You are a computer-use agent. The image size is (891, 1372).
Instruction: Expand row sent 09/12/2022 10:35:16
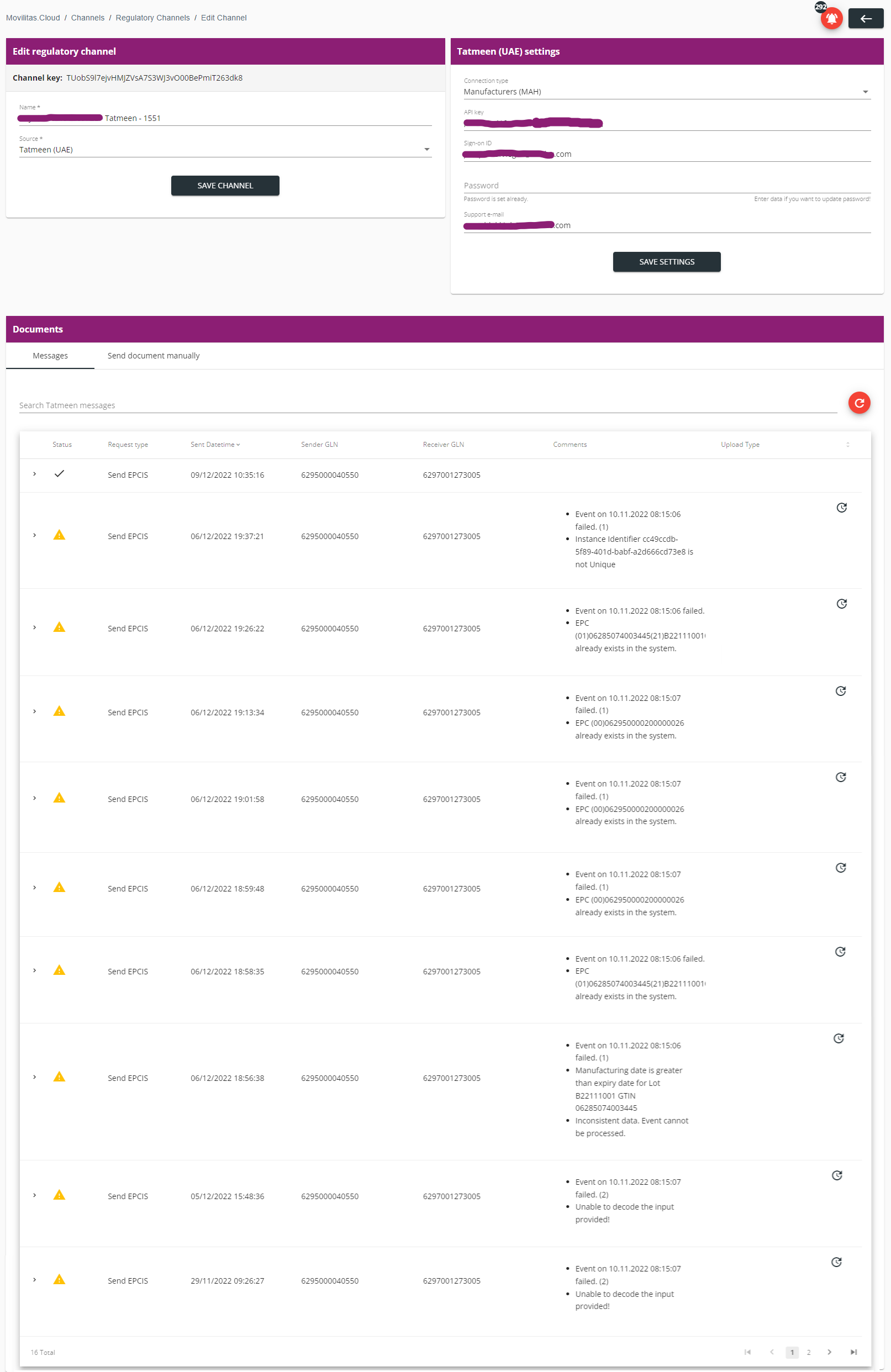[35, 474]
